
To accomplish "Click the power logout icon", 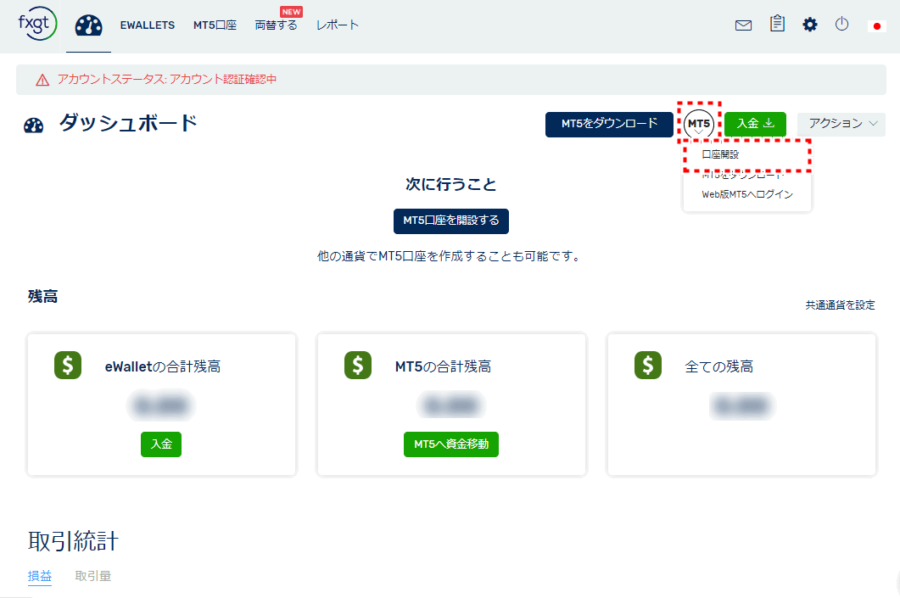I will point(841,24).
